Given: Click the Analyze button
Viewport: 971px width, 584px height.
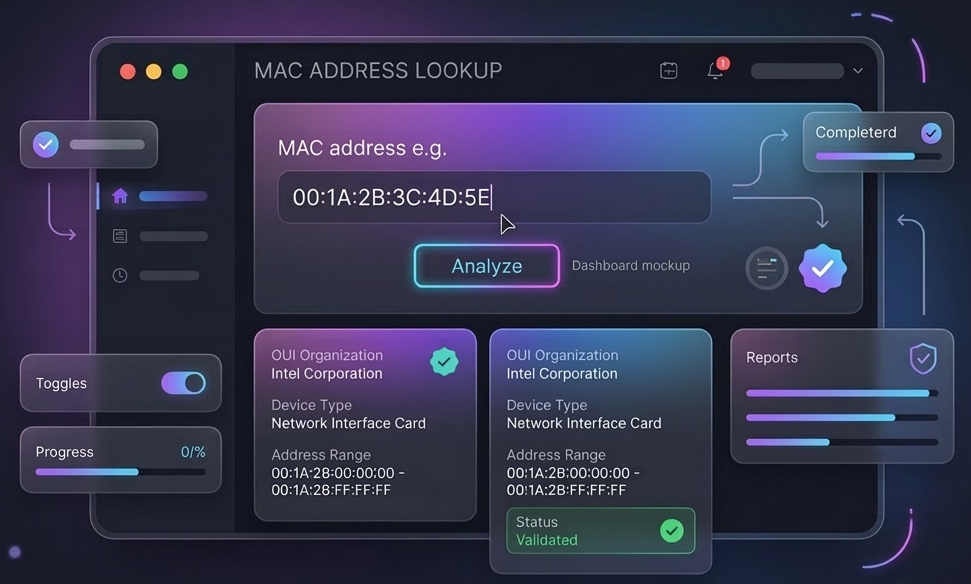Looking at the screenshot, I should point(487,266).
